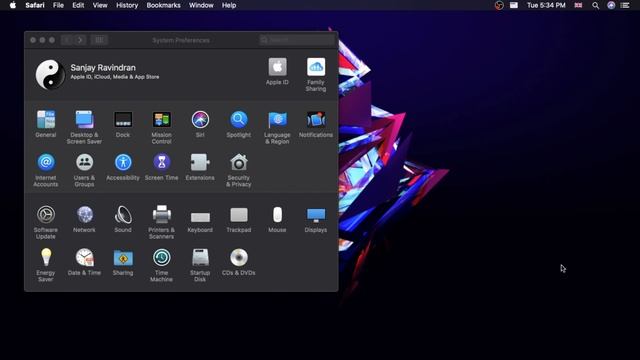Open Notification Center list icon
The height and width of the screenshot is (360, 640).
[625, 5]
